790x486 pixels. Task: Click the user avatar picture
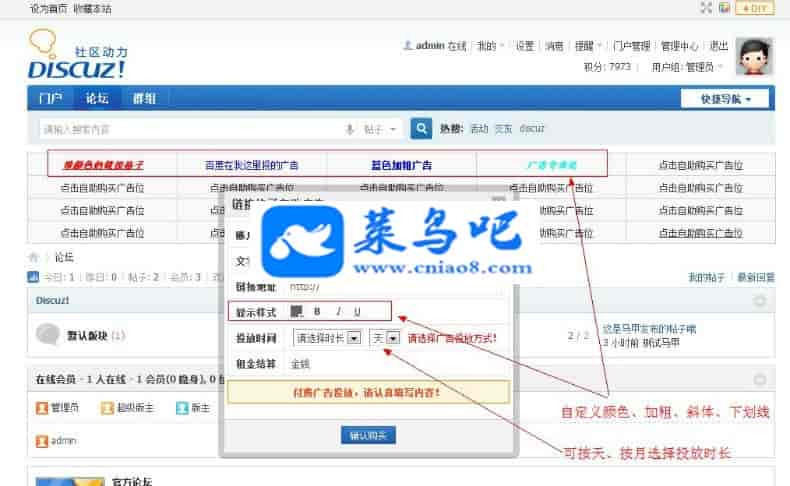[753, 56]
